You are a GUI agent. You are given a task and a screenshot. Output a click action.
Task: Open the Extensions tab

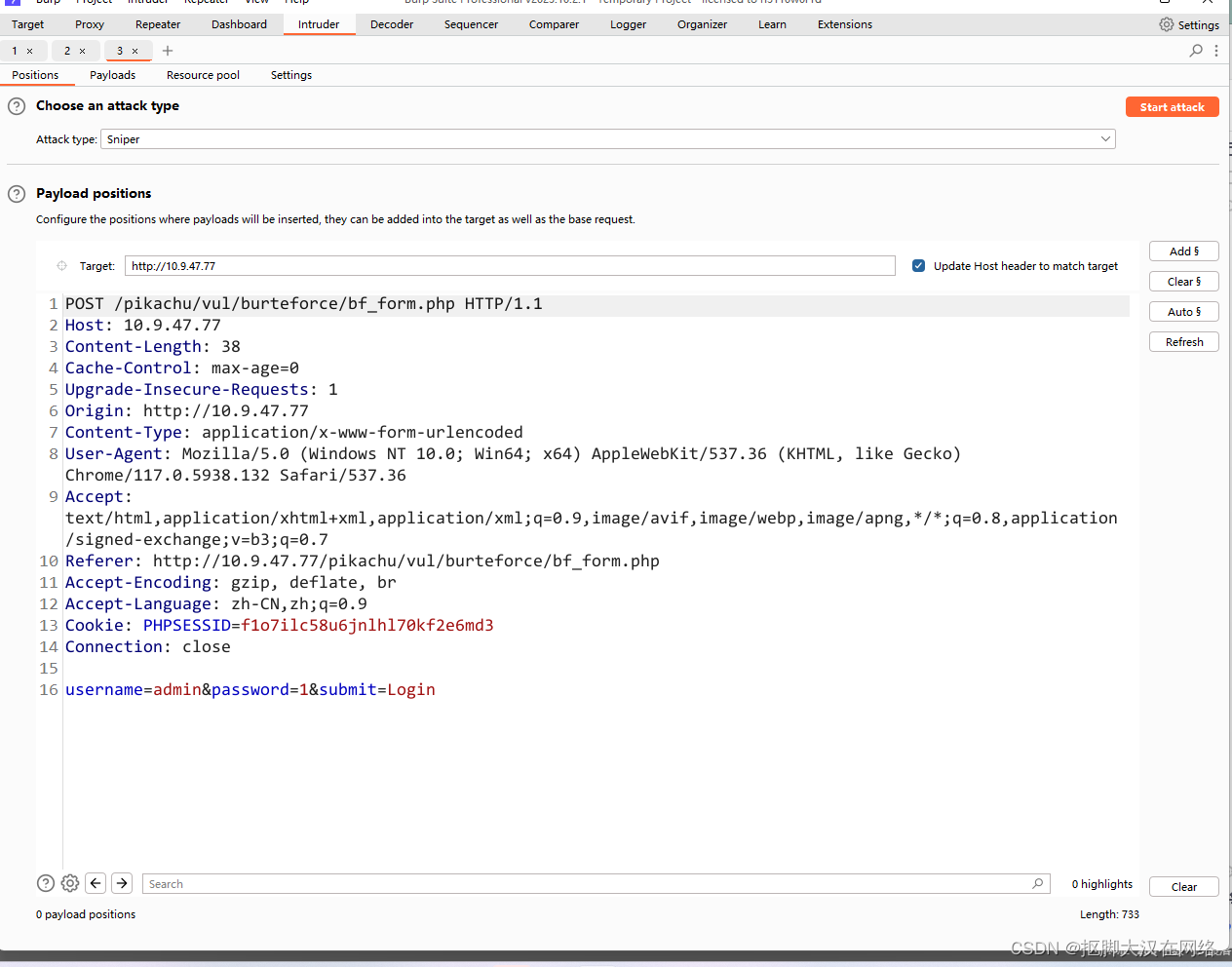click(x=845, y=24)
